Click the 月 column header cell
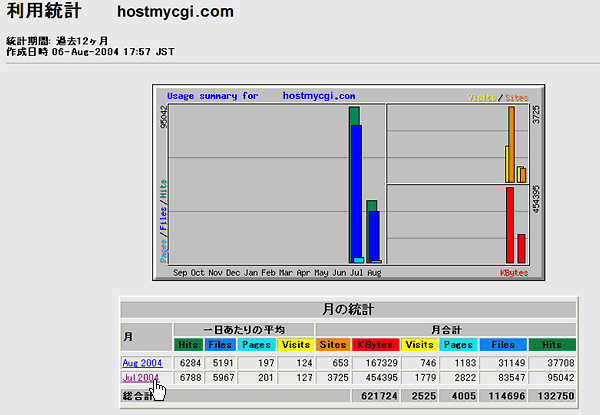Image resolution: width=600 pixels, height=415 pixels. click(147, 337)
